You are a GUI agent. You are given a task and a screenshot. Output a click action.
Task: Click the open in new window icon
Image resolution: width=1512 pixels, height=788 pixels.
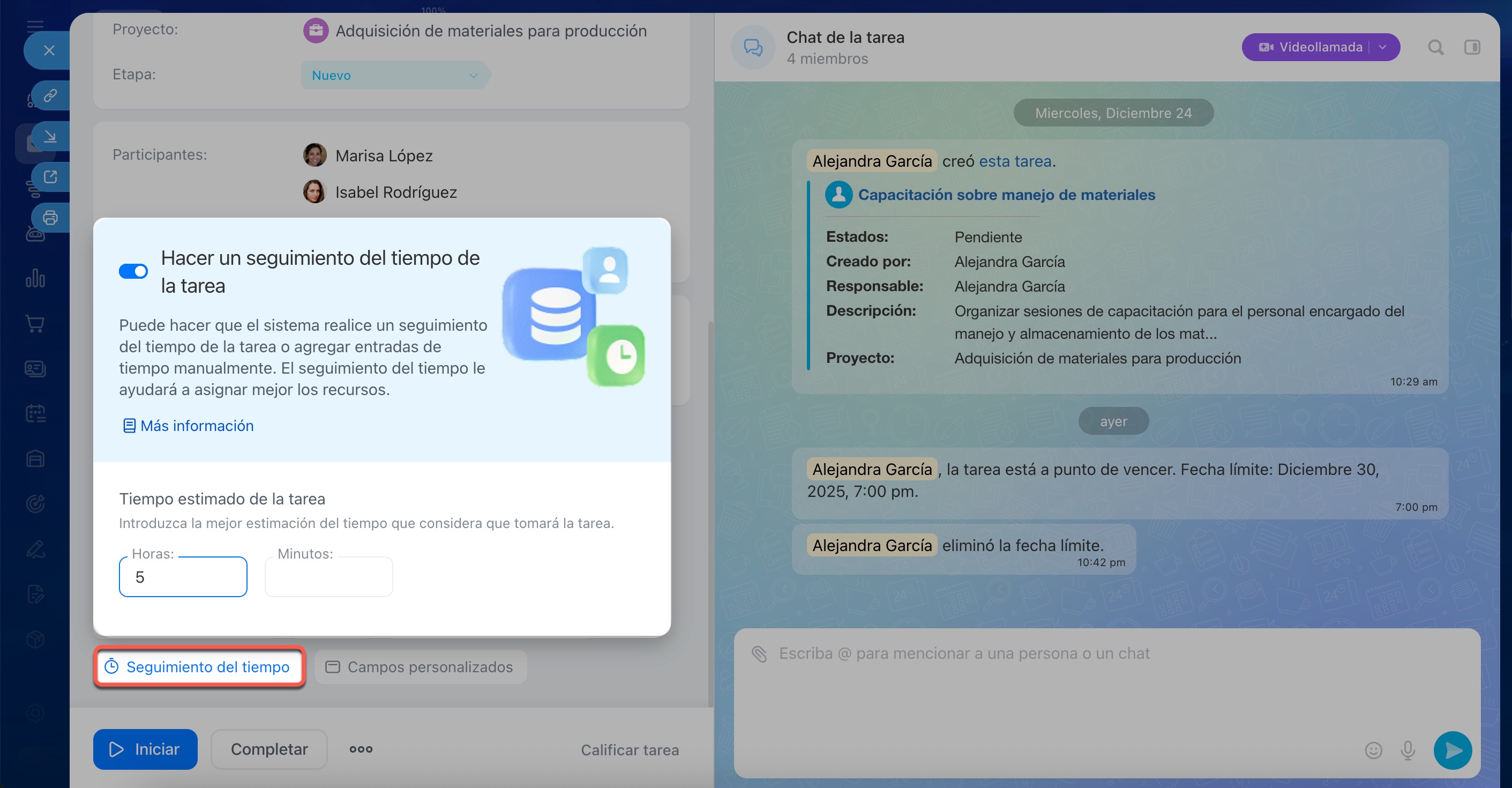click(x=50, y=177)
